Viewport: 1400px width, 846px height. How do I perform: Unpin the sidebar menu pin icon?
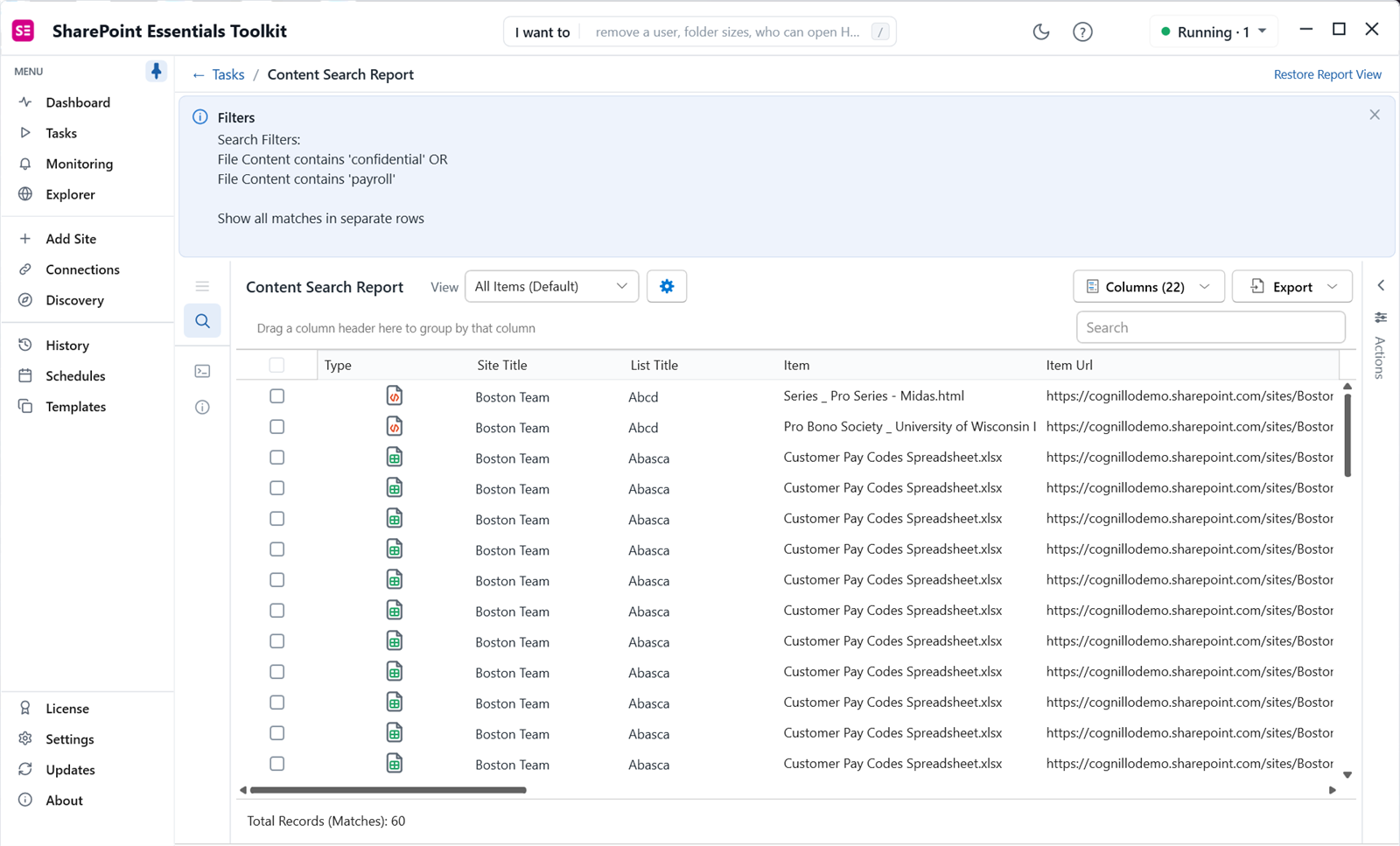click(156, 71)
